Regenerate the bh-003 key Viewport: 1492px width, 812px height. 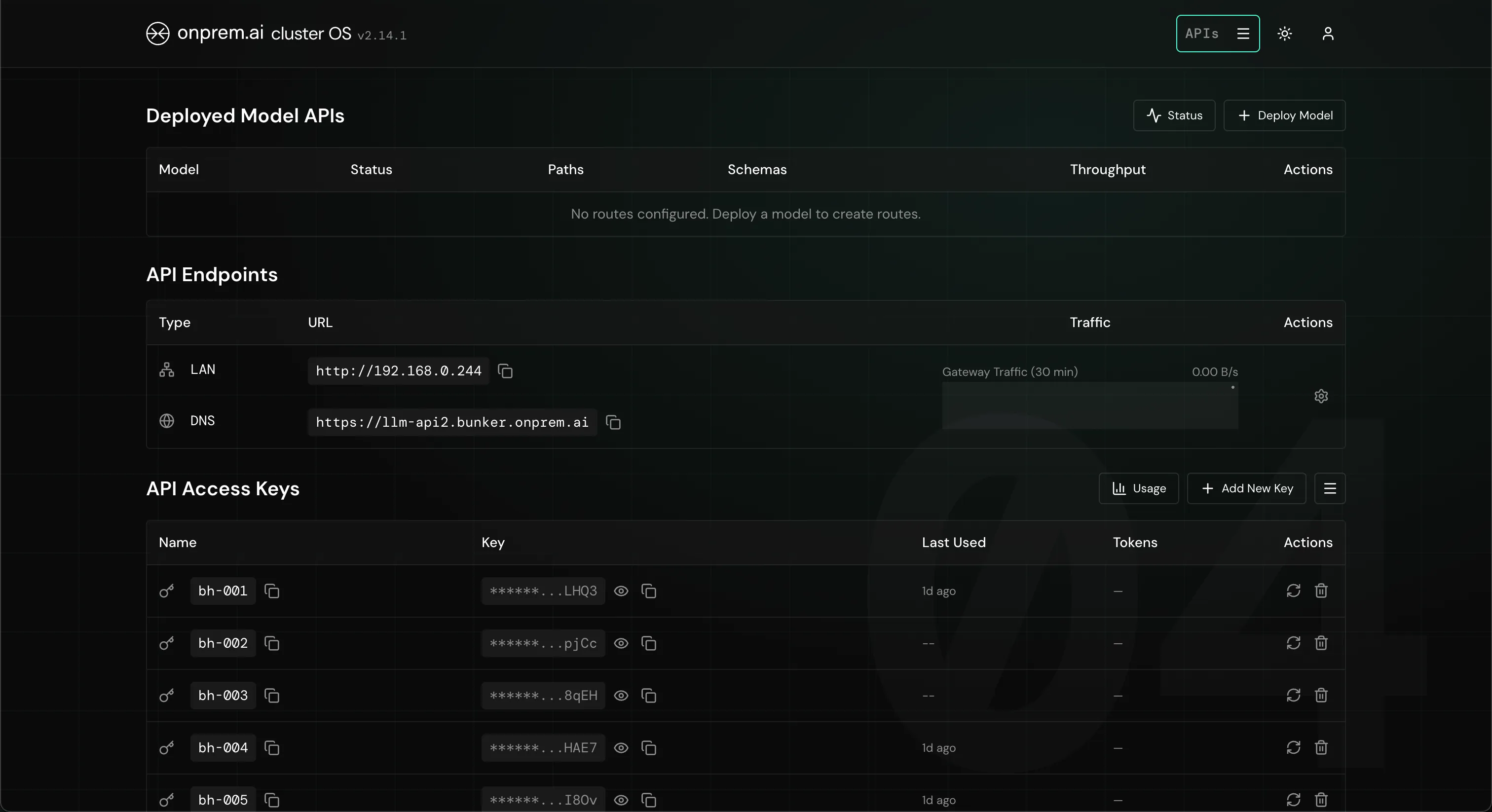click(1293, 695)
